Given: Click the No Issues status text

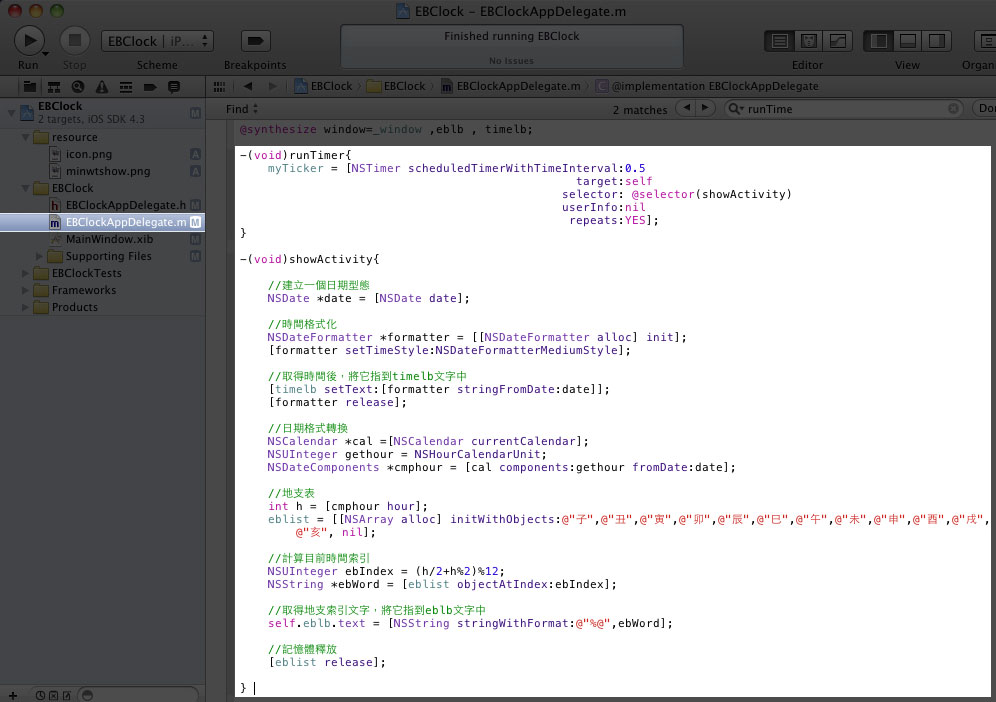Looking at the screenshot, I should click(511, 61).
